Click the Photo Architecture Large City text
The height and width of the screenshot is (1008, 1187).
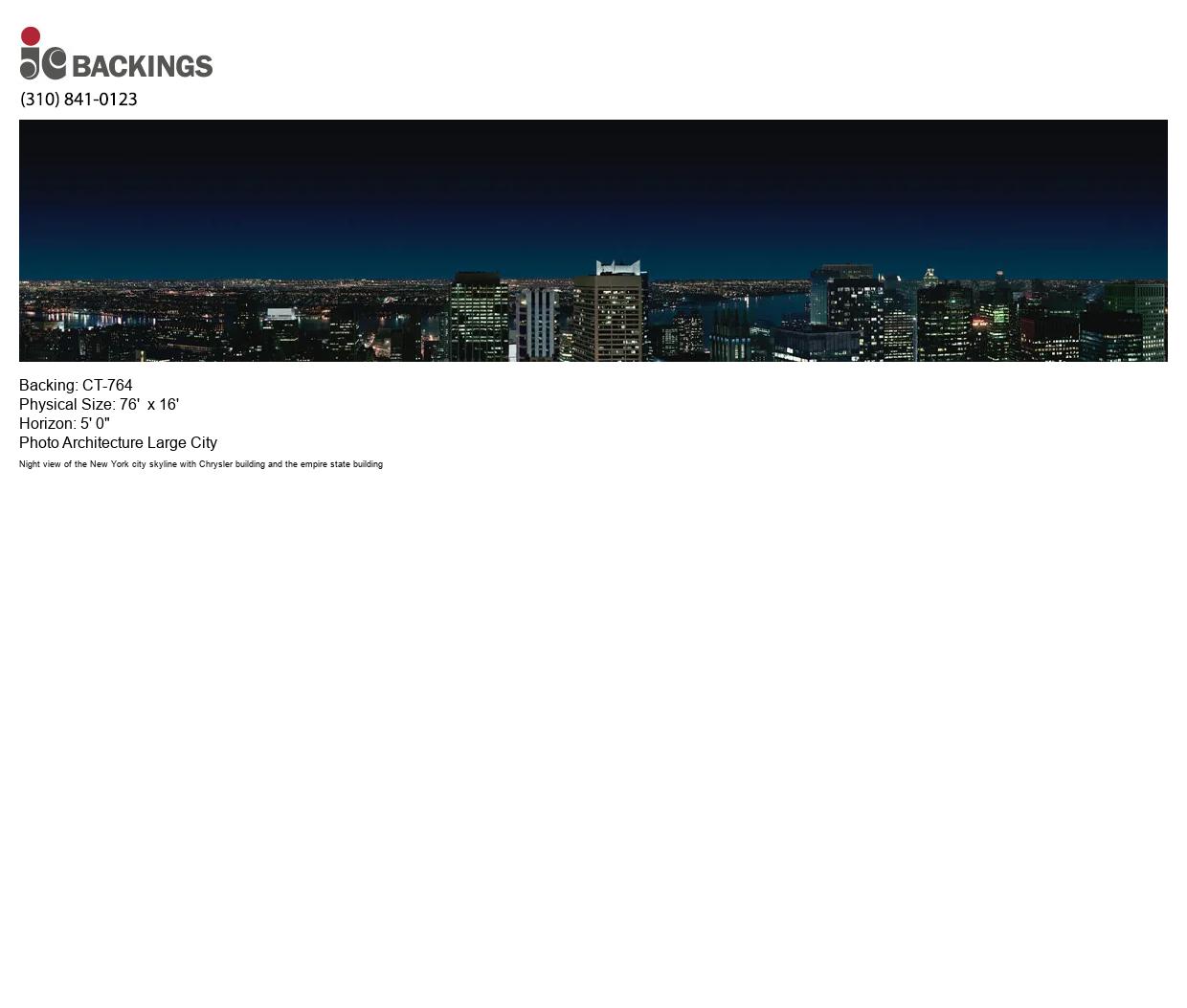tap(118, 443)
